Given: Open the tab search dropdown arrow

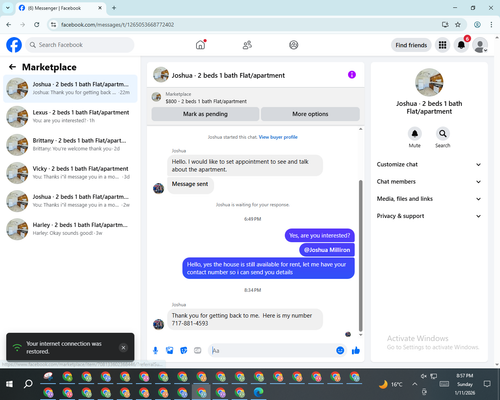Looking at the screenshot, I should click(8, 8).
